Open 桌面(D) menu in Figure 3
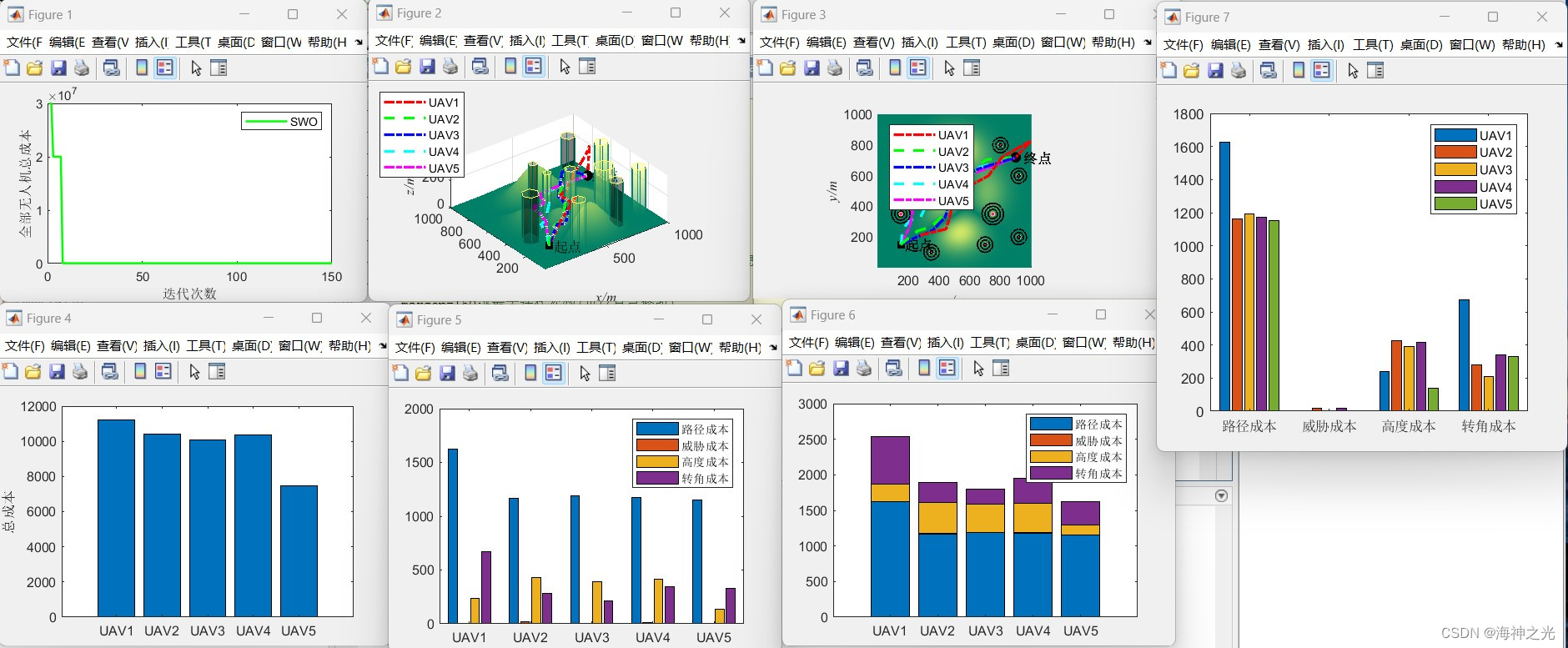The image size is (1568, 648). click(1013, 42)
